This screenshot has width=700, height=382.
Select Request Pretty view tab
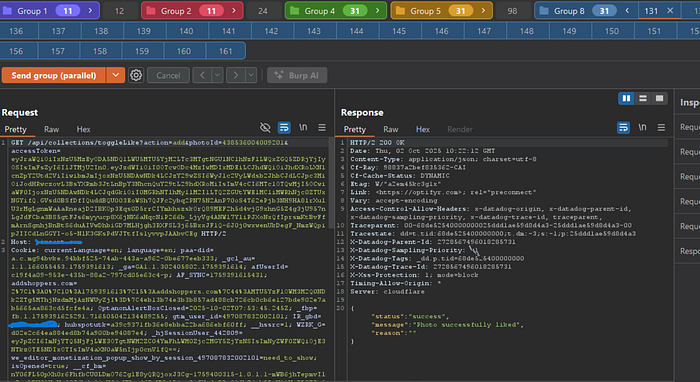pos(16,129)
